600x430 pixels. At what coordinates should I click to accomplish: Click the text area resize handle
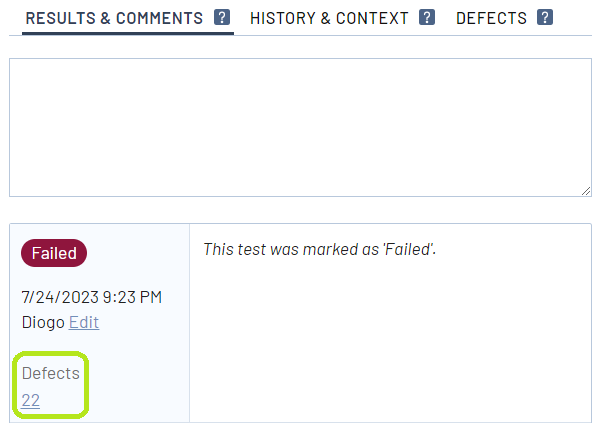click(584, 190)
